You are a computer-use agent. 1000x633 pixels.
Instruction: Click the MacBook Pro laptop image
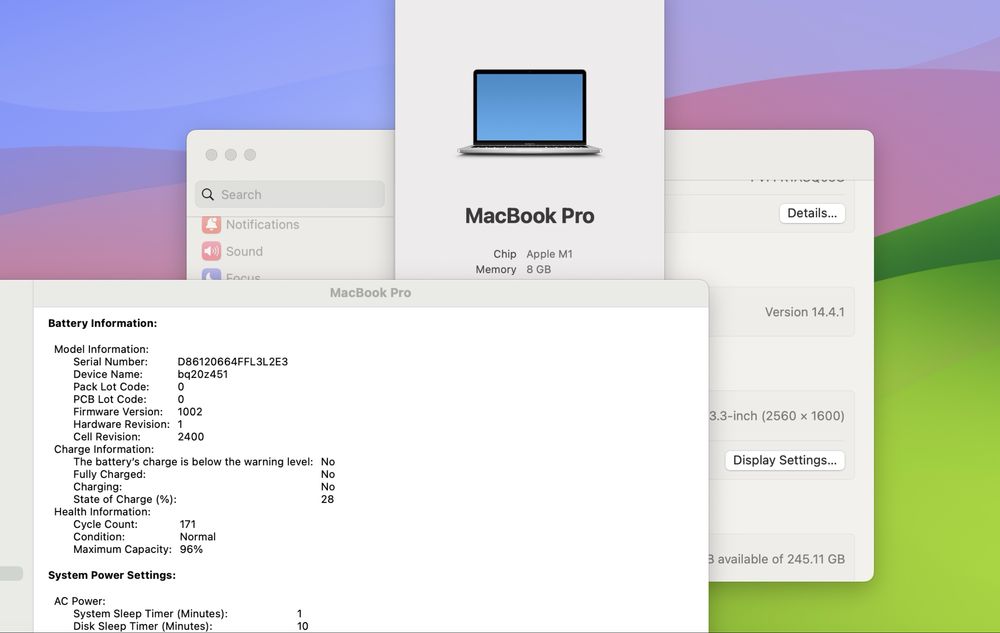tap(529, 113)
